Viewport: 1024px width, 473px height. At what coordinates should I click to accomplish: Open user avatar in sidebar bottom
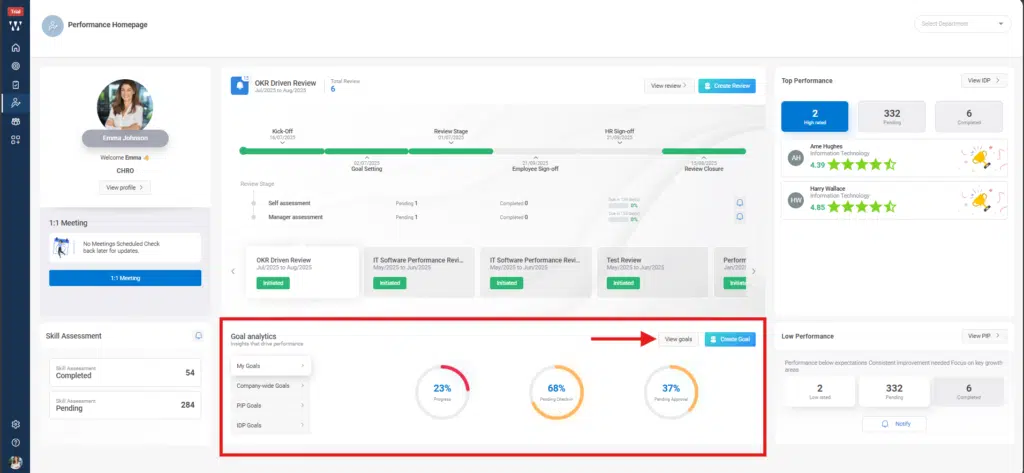click(15, 460)
